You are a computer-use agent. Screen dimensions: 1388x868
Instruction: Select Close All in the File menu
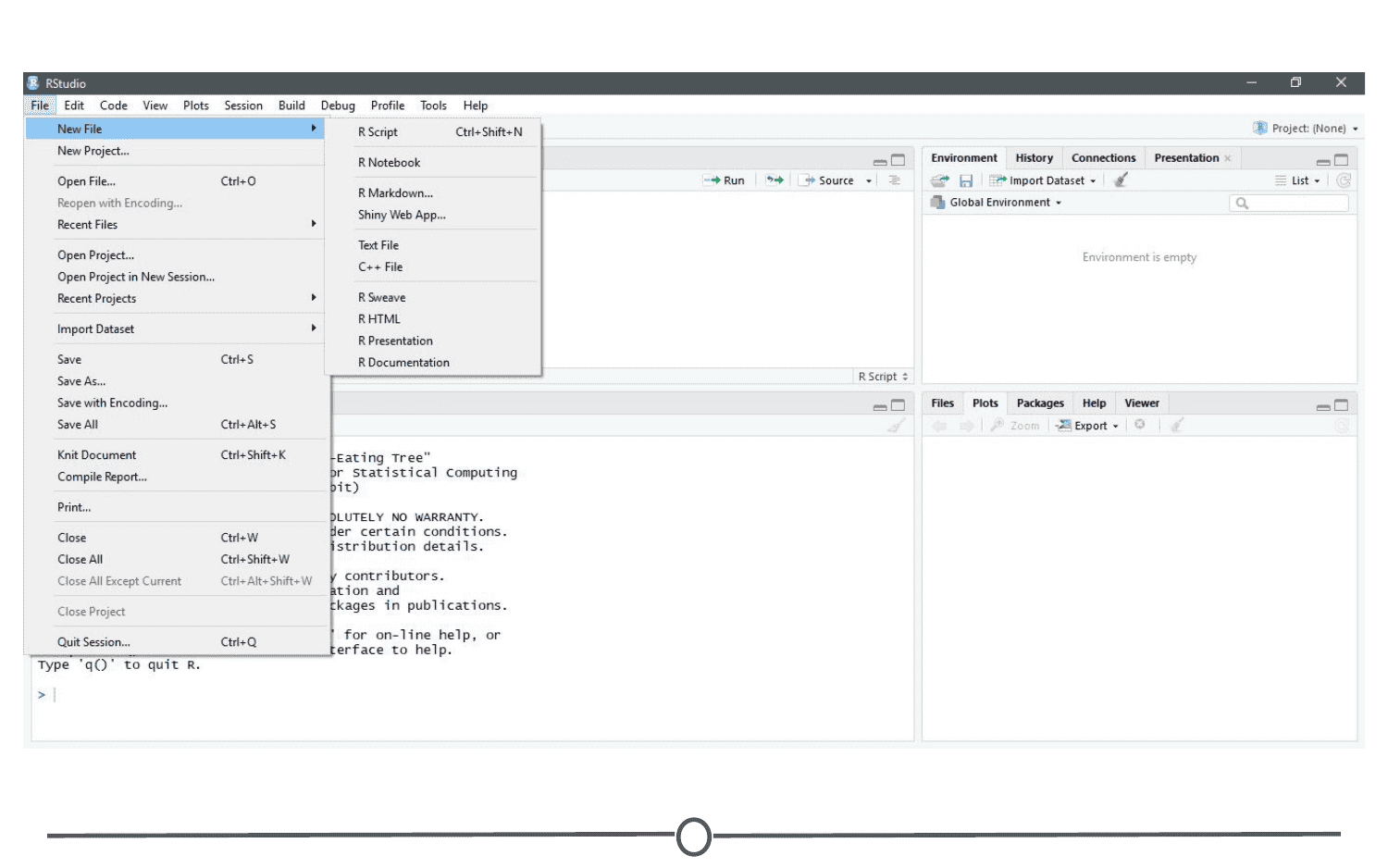[175, 560]
